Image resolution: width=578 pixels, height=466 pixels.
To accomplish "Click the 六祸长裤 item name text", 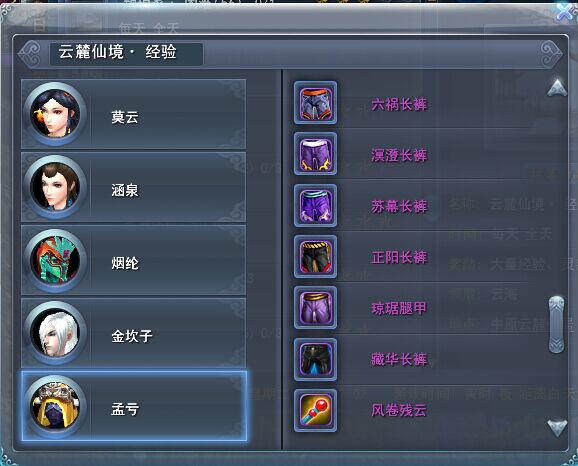I will [399, 104].
